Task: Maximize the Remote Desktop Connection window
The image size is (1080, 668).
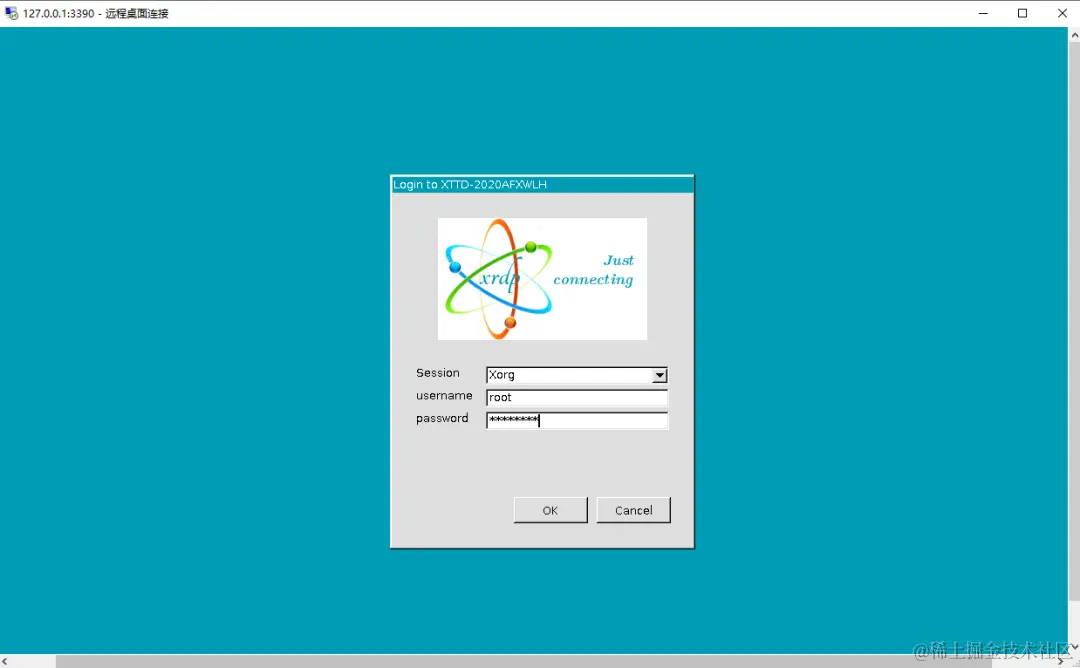Action: click(1022, 13)
